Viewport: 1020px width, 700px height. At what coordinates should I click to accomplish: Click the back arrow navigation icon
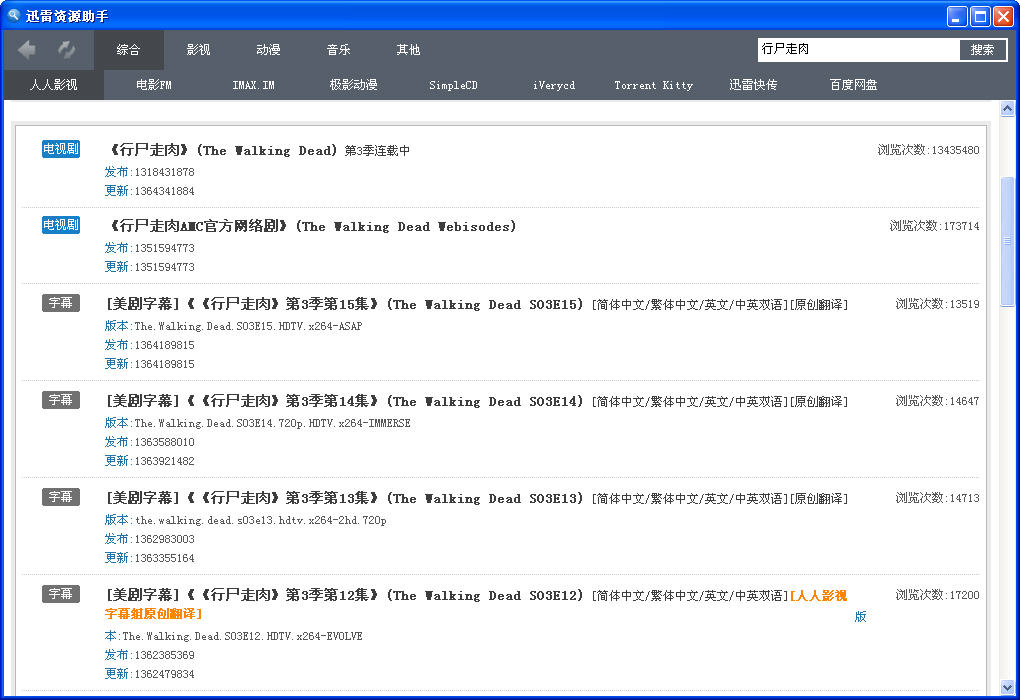coord(27,49)
